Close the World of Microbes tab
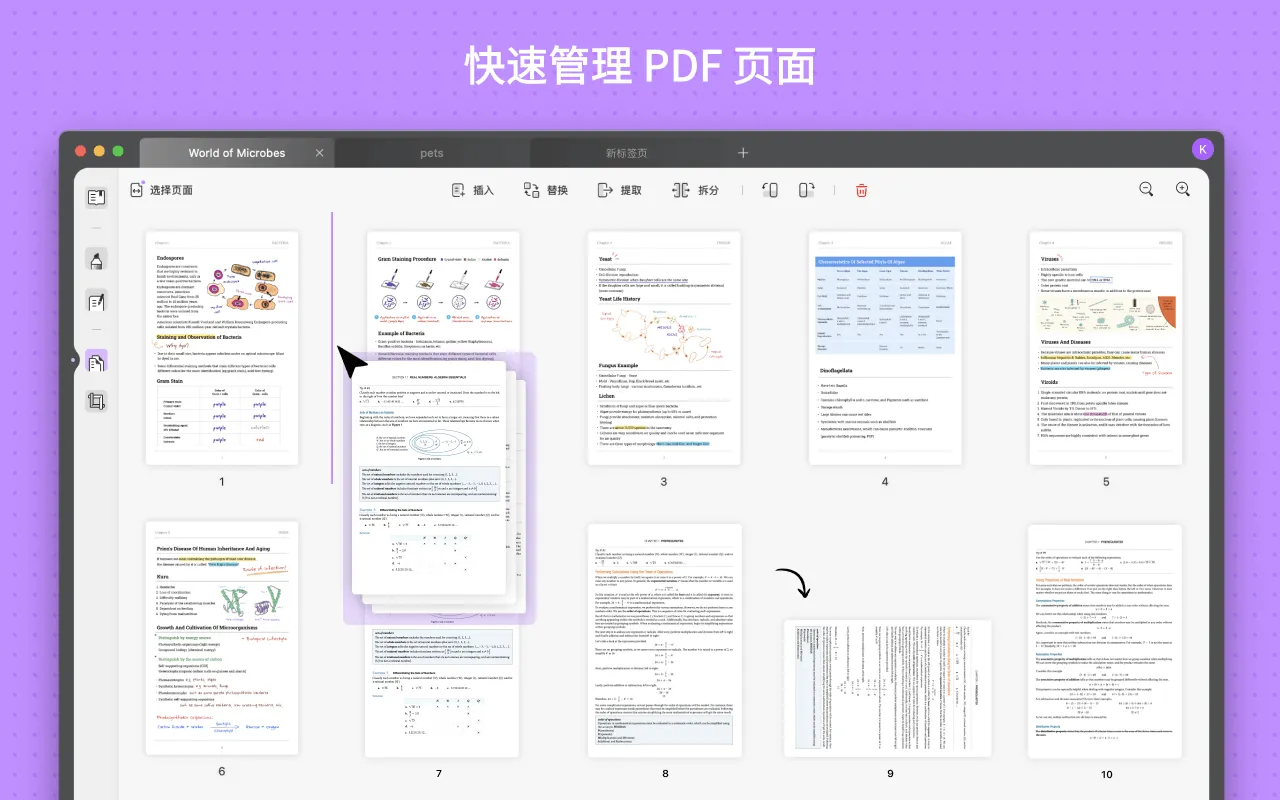Image resolution: width=1280 pixels, height=800 pixels. pyautogui.click(x=320, y=153)
